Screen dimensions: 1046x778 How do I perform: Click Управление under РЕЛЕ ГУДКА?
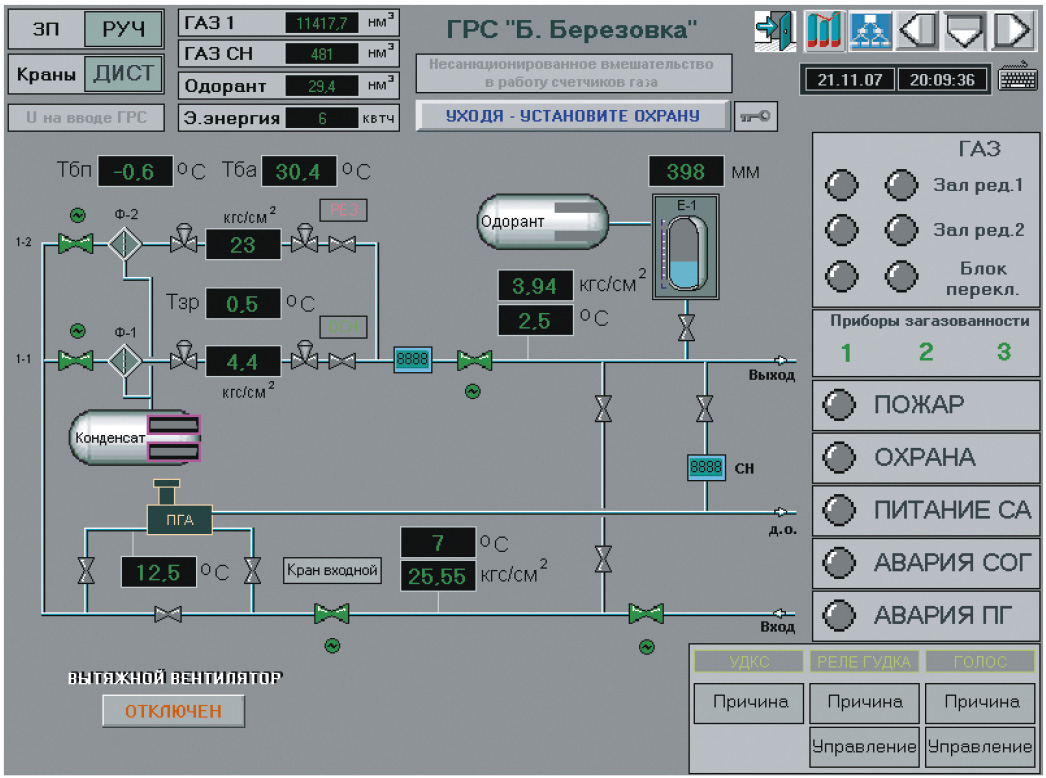(864, 747)
